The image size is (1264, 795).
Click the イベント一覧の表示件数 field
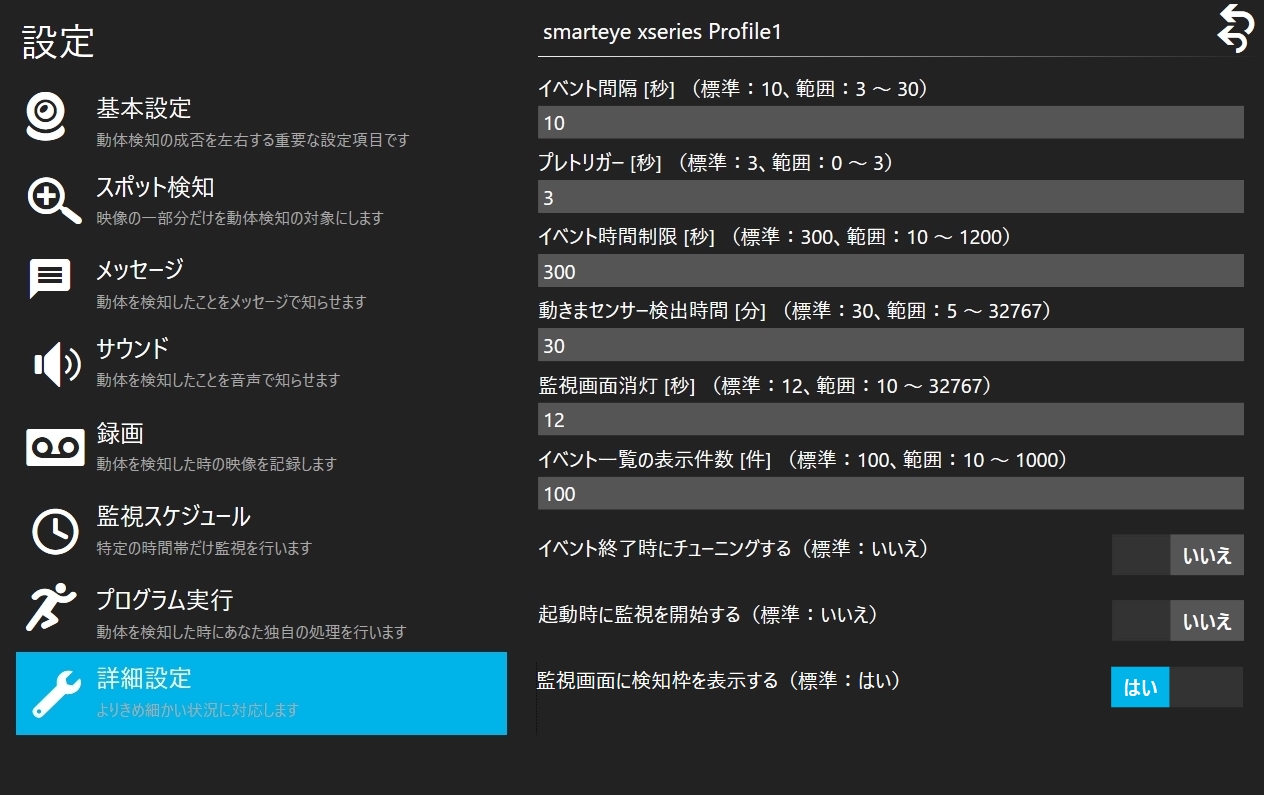pyautogui.click(x=890, y=494)
